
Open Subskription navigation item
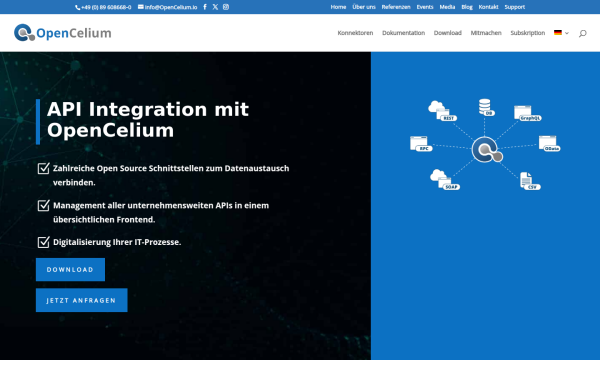coord(528,33)
